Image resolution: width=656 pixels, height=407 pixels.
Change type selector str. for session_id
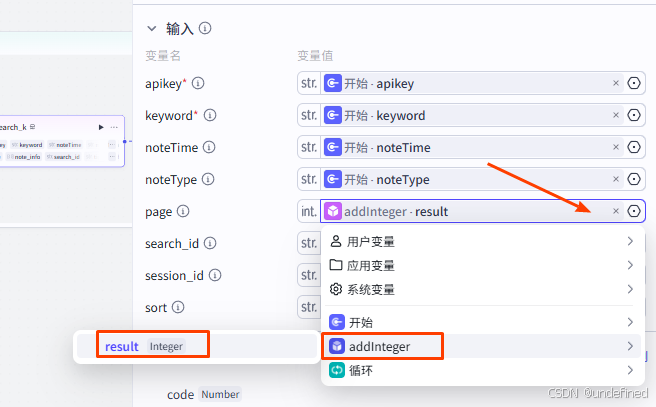309,275
